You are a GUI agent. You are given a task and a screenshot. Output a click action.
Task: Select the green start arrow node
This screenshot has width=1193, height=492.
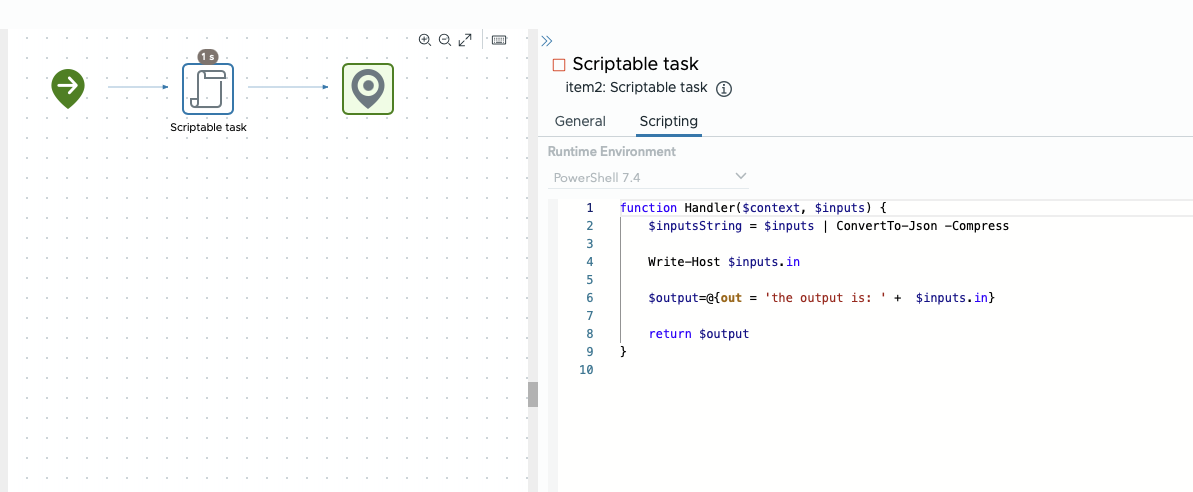coord(68,88)
